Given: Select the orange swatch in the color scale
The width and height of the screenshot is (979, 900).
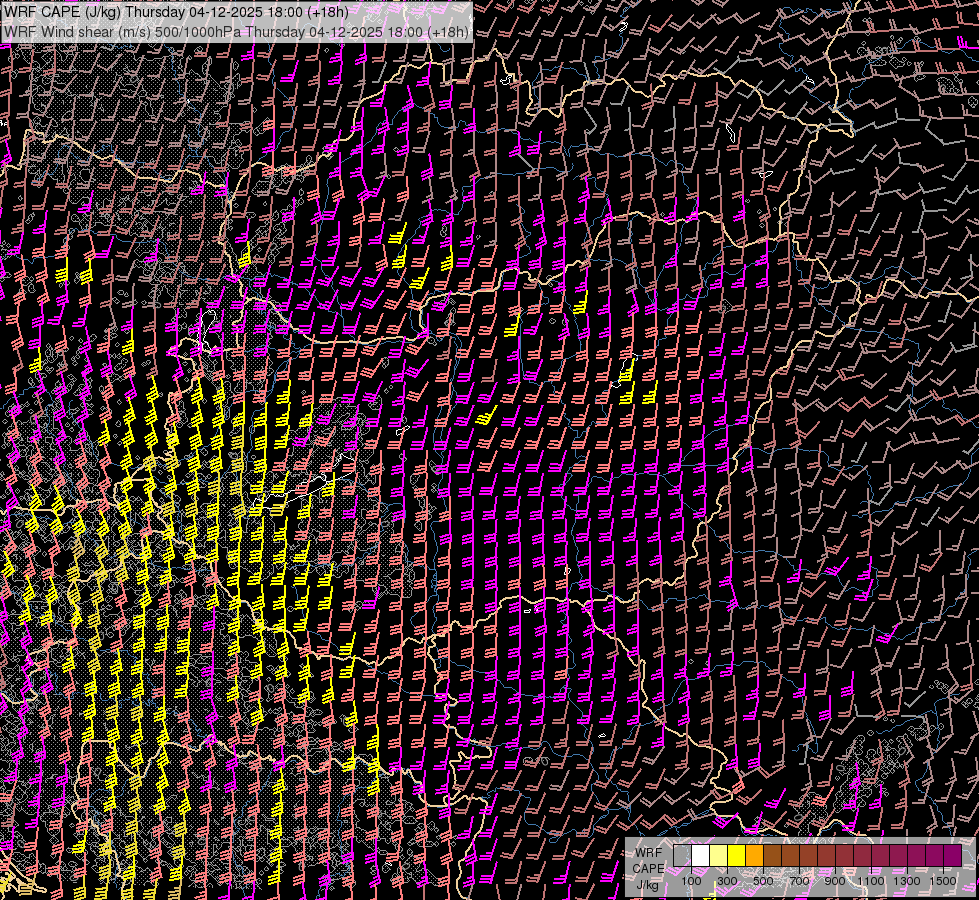Looking at the screenshot, I should [x=754, y=856].
